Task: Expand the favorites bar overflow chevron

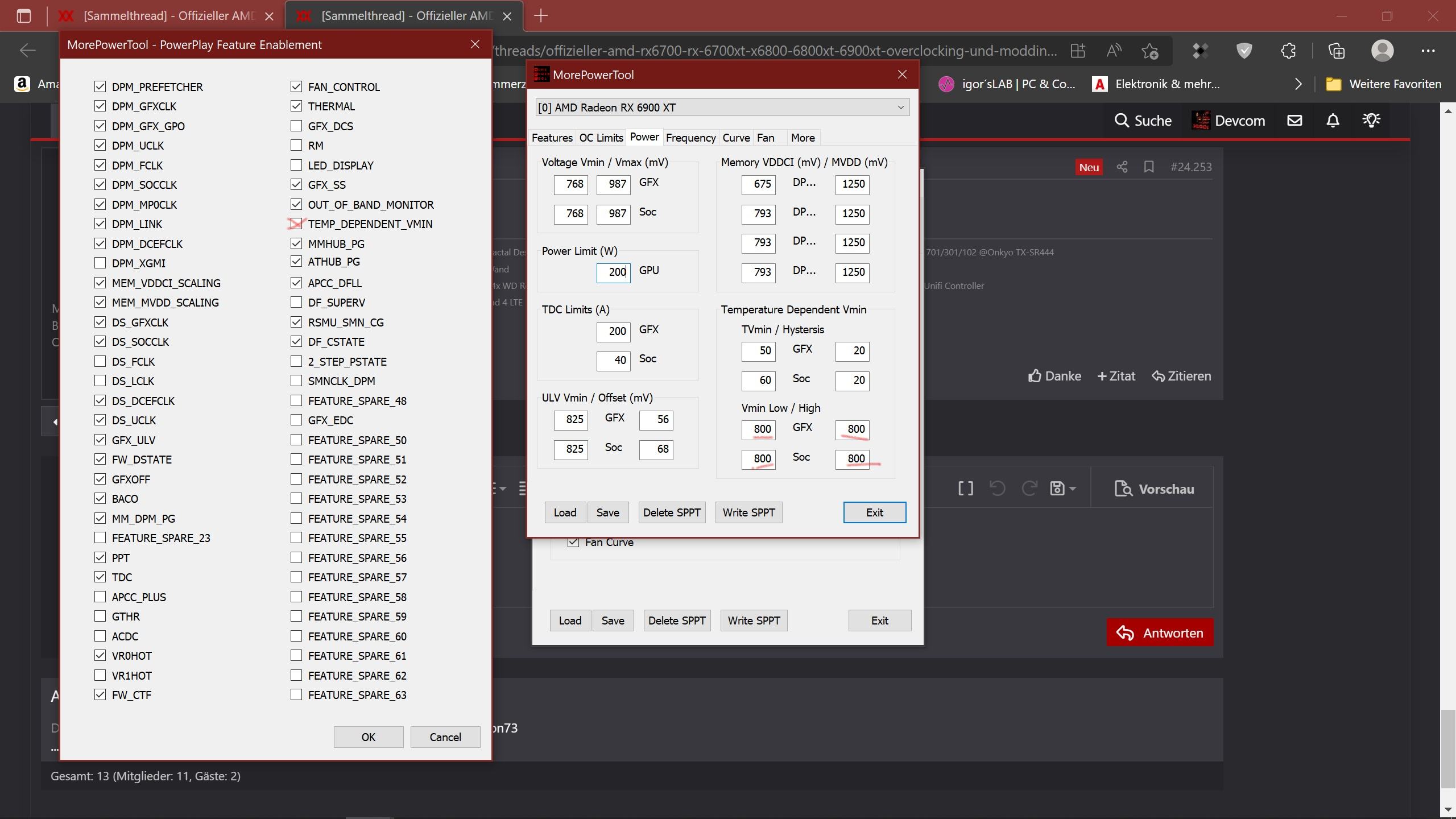Action: tap(1298, 84)
